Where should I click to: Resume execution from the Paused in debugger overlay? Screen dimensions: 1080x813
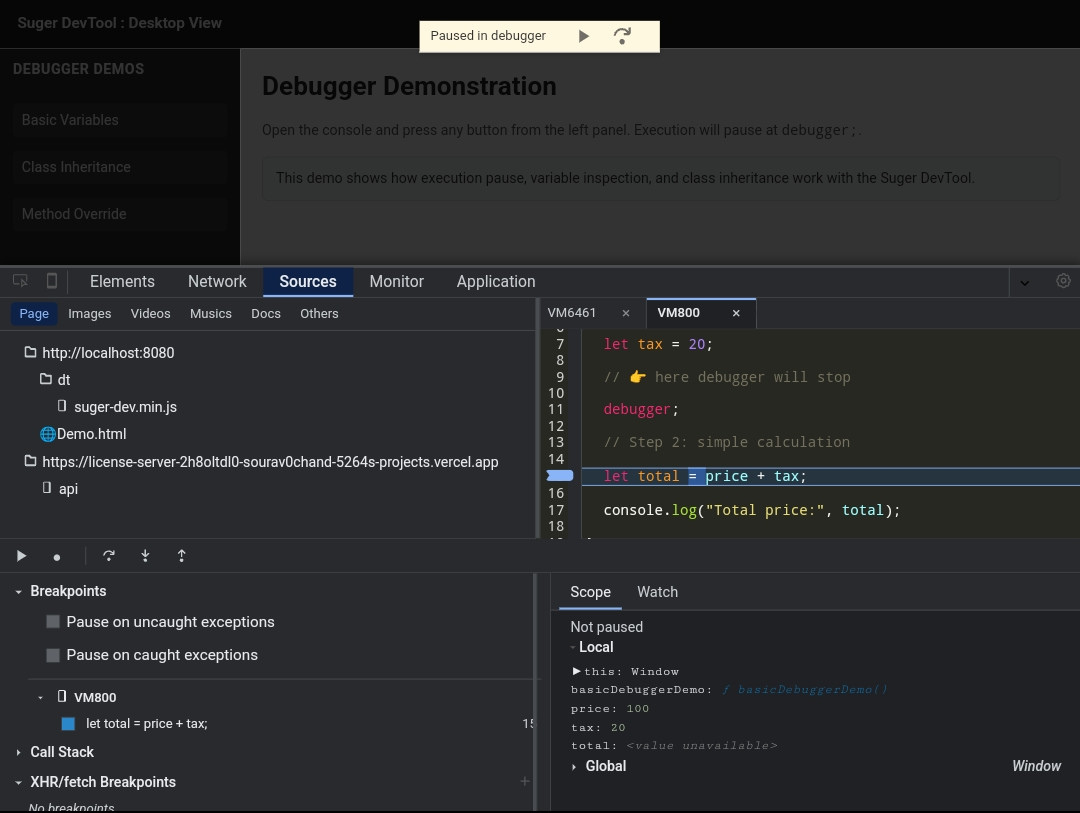pos(583,36)
